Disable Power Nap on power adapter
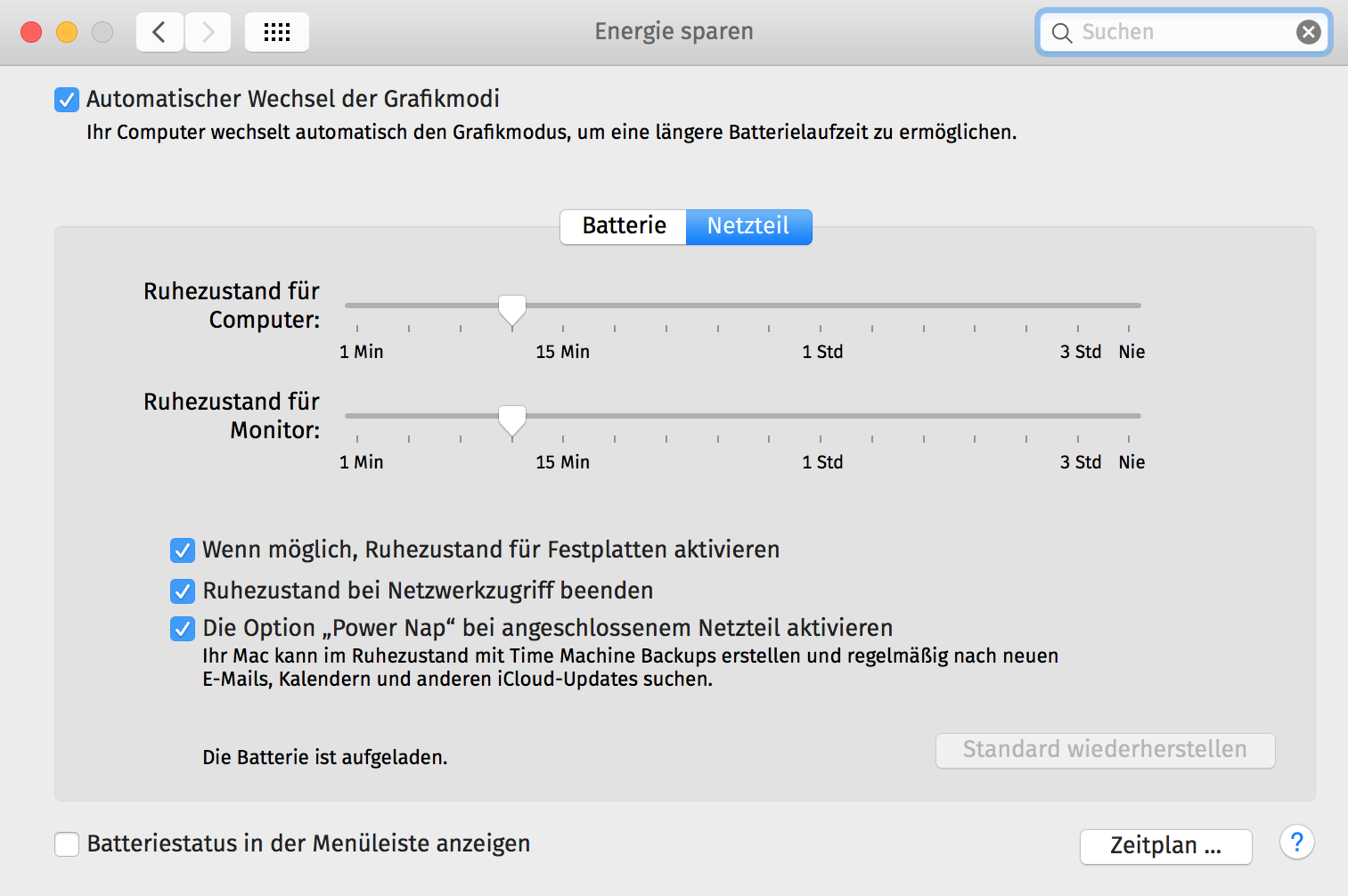 tap(183, 629)
